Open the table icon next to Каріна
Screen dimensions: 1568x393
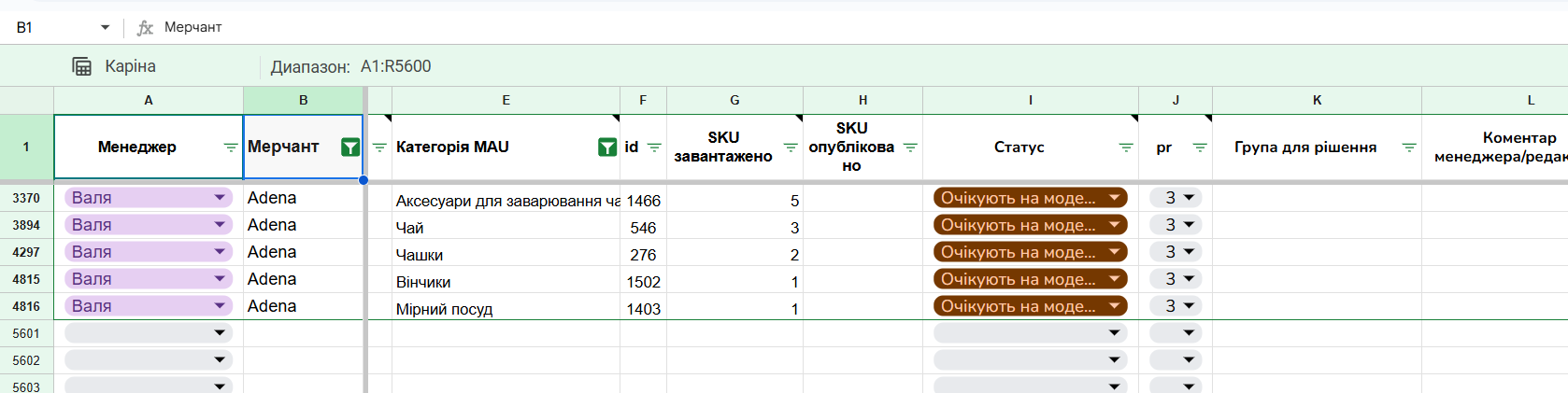[x=82, y=66]
